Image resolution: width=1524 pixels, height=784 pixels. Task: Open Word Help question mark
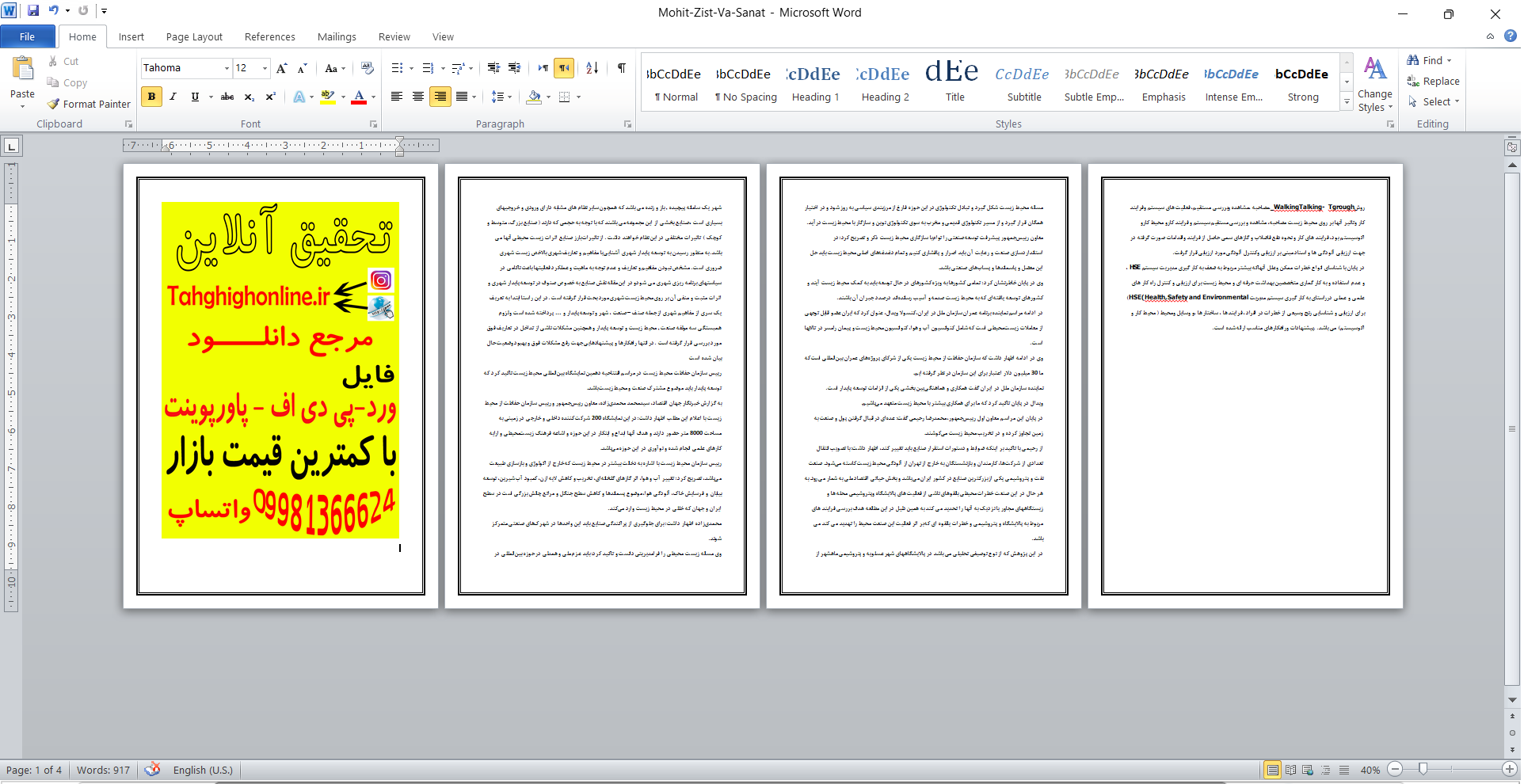click(1511, 36)
